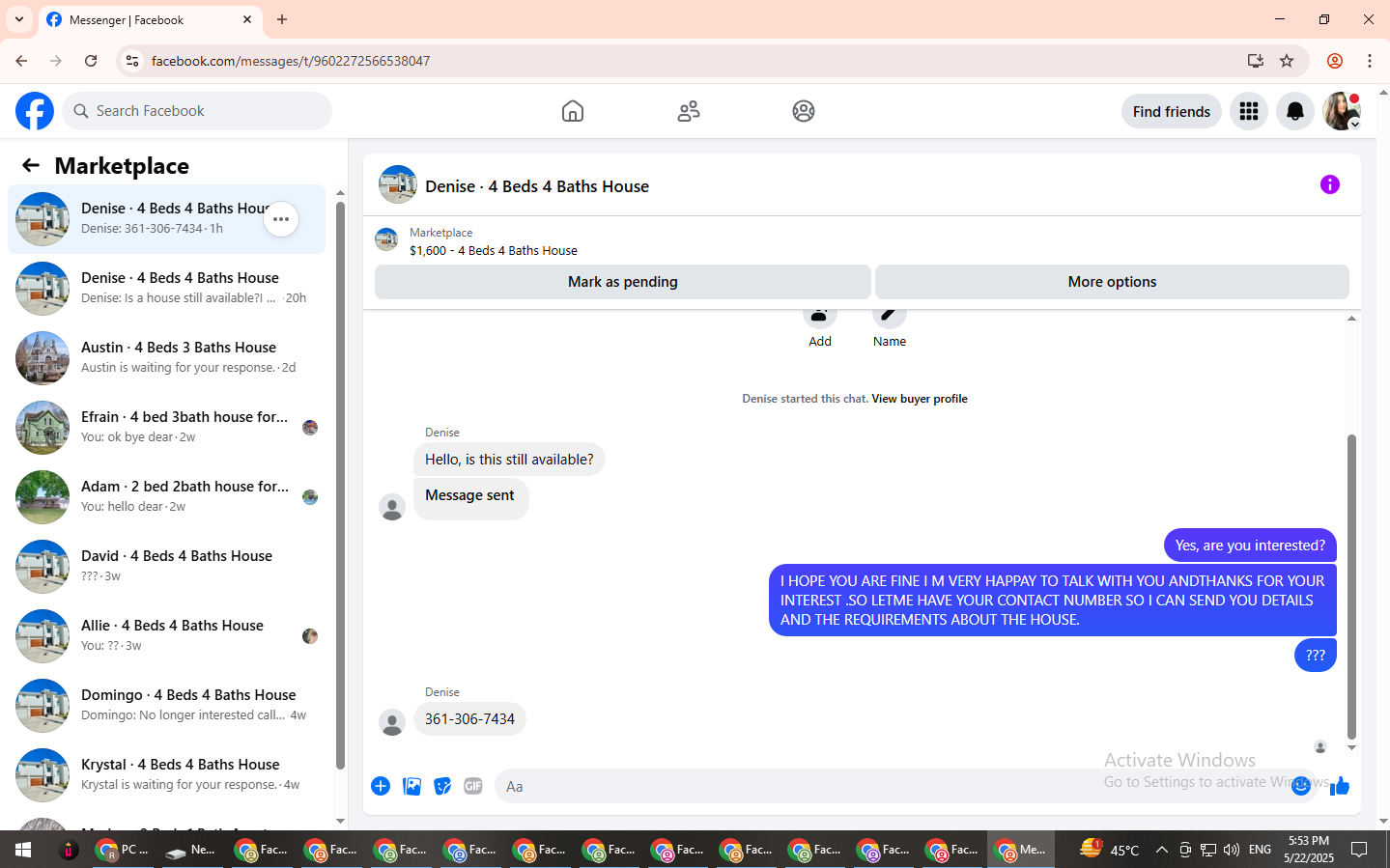Expand the tab search dropdown arrow
Image resolution: width=1390 pixels, height=868 pixels.
click(19, 19)
